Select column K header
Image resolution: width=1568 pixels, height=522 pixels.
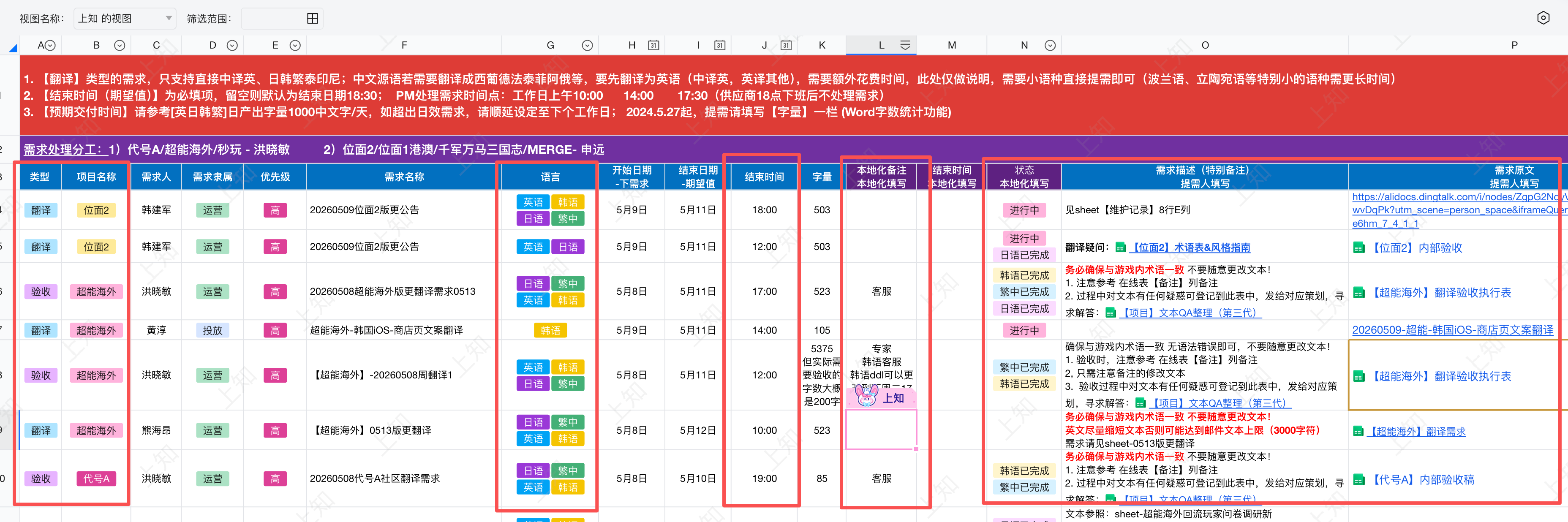[x=822, y=45]
